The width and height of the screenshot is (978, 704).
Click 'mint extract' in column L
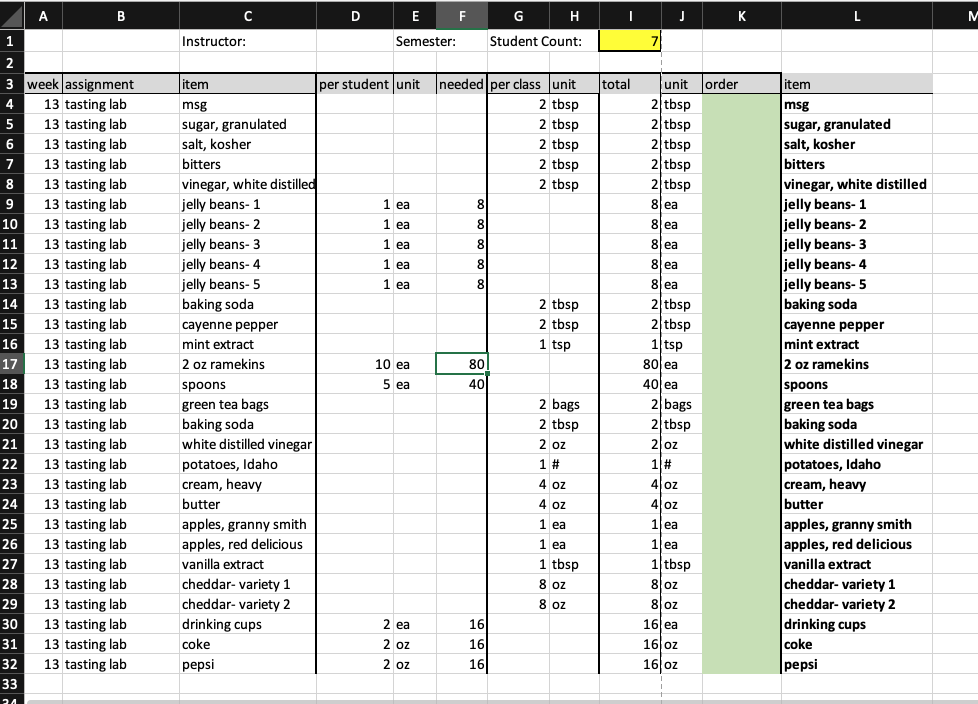[856, 344]
